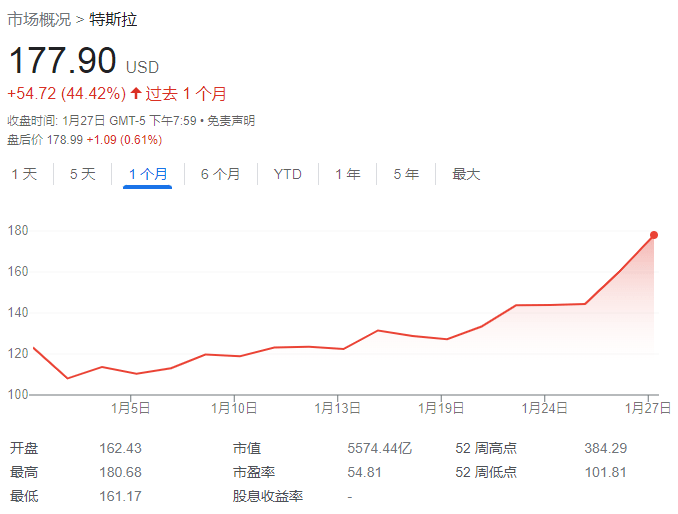Click the red up-arrow change icon
Screen dimensions: 678x514
tap(136, 93)
